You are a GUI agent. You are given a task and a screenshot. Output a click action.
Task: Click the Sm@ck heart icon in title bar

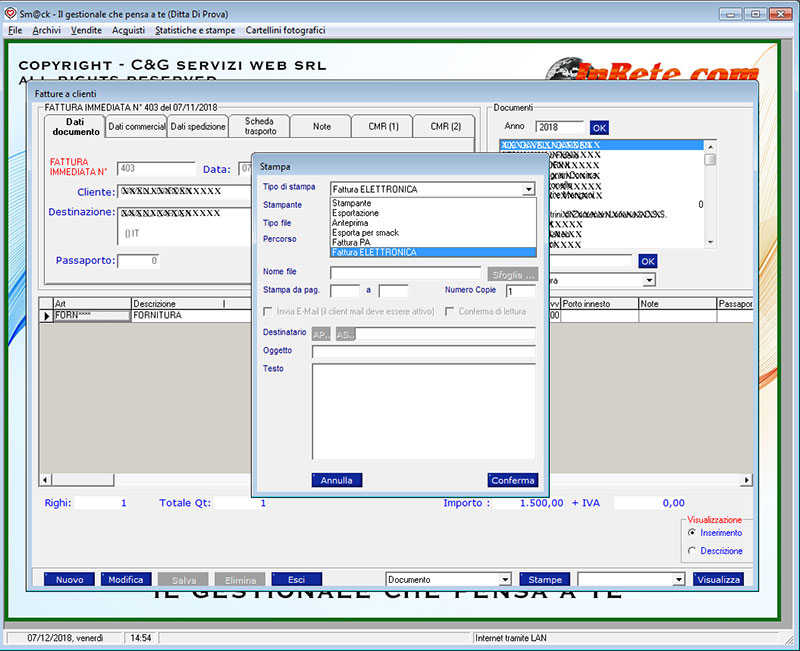(x=11, y=13)
